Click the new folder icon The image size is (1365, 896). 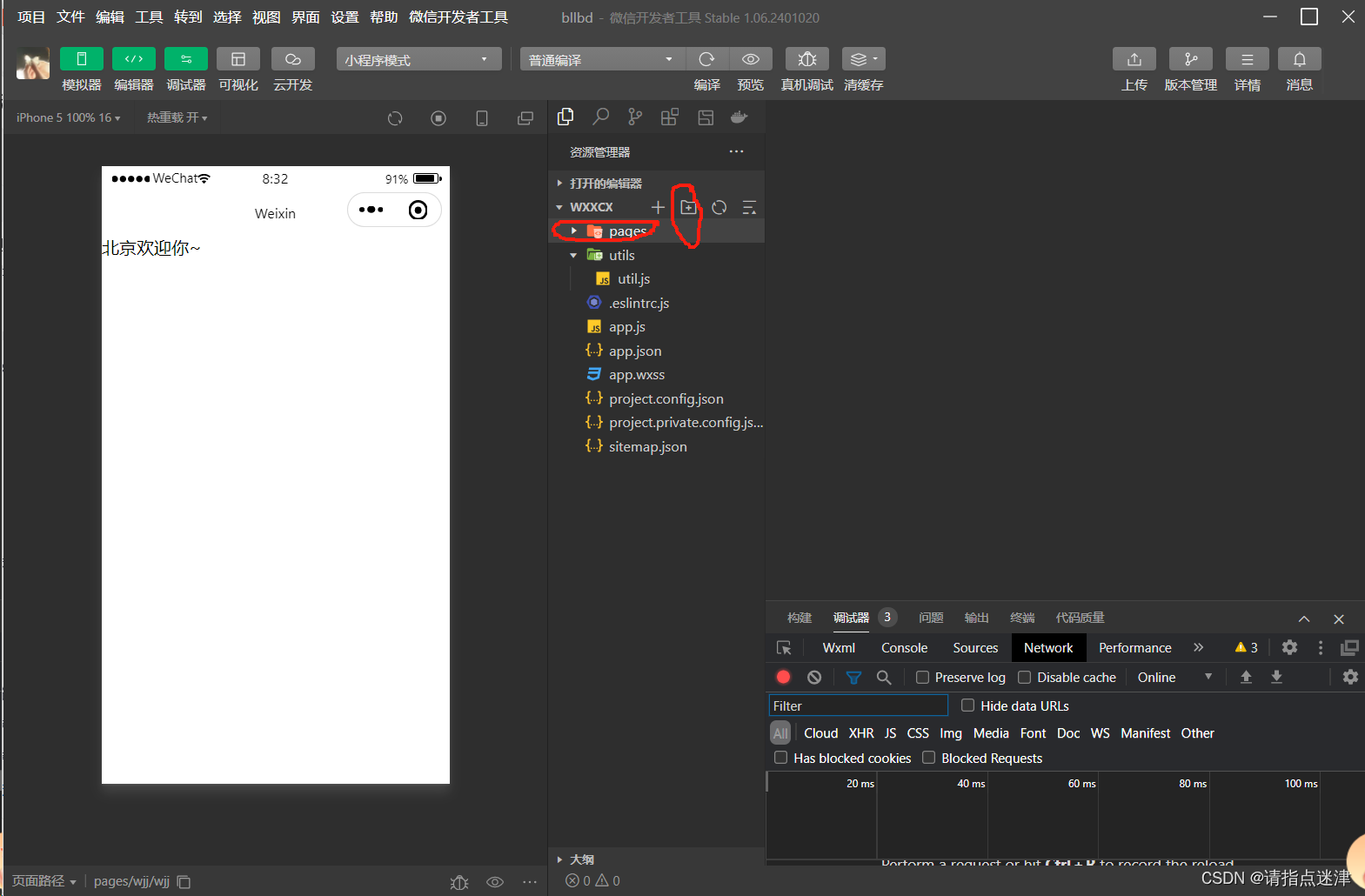(688, 207)
